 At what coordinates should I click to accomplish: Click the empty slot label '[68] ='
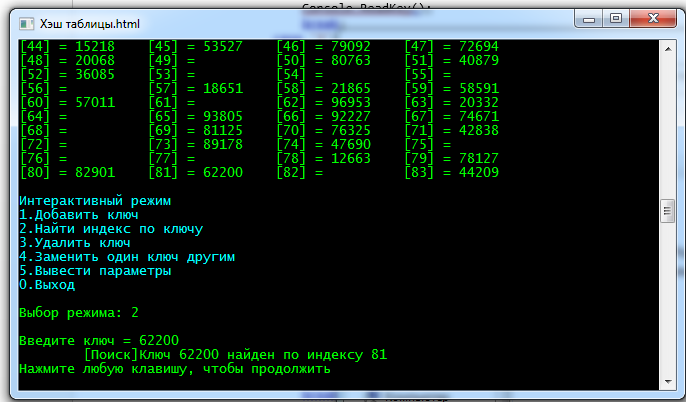(x=44, y=130)
